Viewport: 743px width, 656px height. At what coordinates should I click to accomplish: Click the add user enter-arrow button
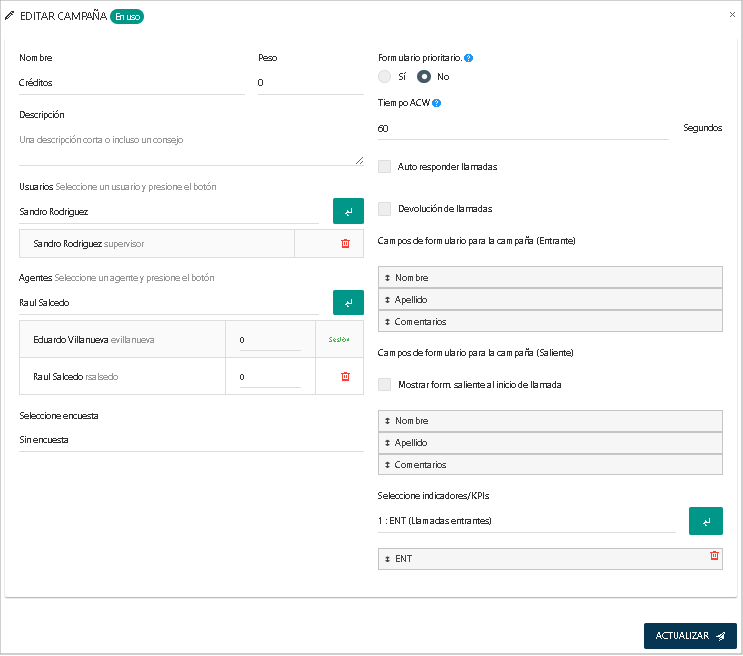click(x=348, y=212)
